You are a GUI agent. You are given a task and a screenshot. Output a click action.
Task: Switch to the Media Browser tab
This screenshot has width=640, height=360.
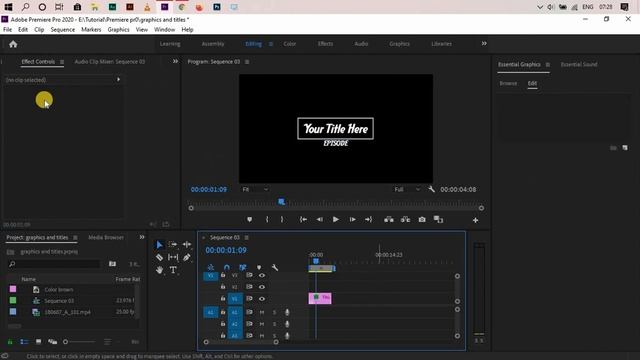106,237
